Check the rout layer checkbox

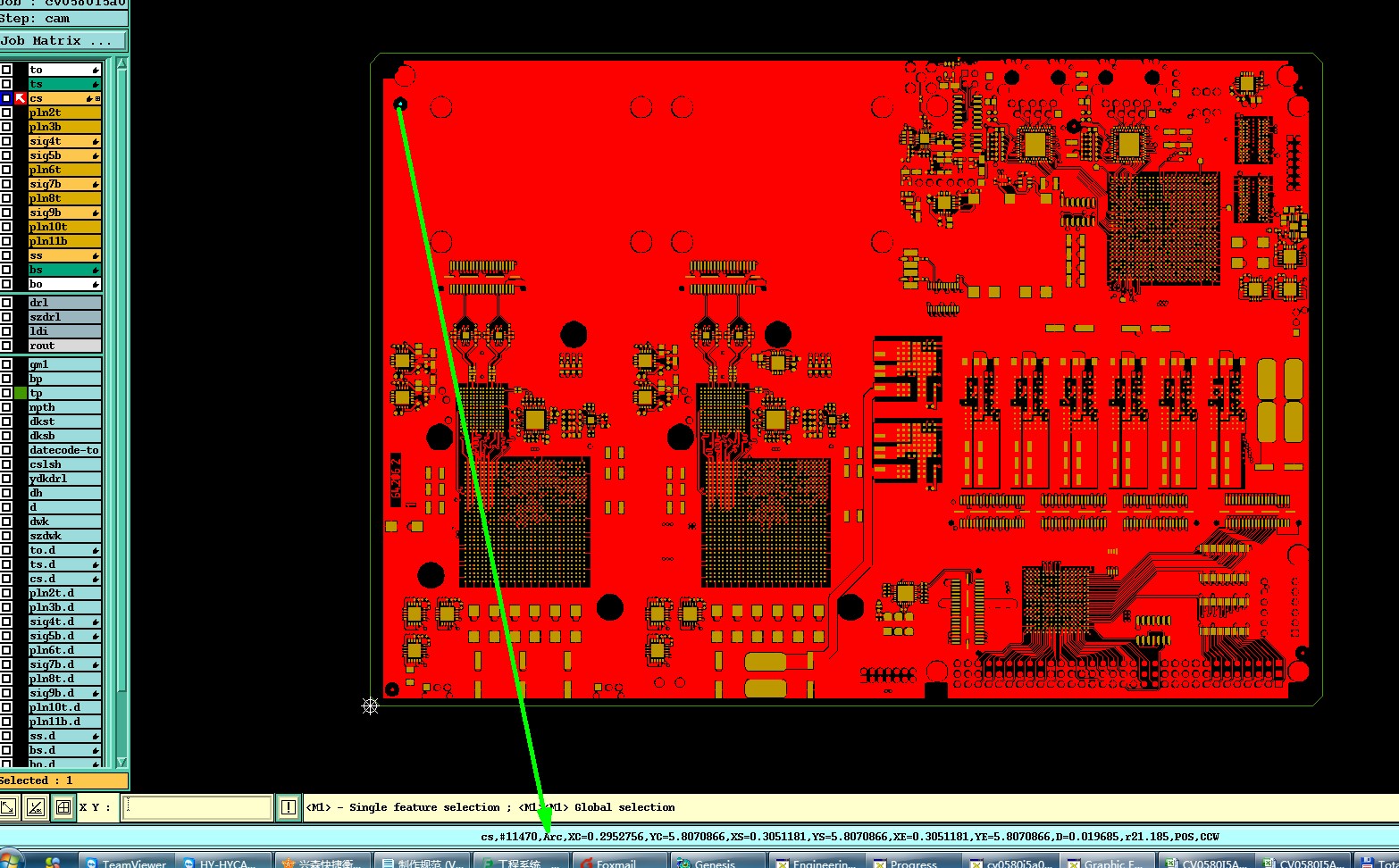6,346
